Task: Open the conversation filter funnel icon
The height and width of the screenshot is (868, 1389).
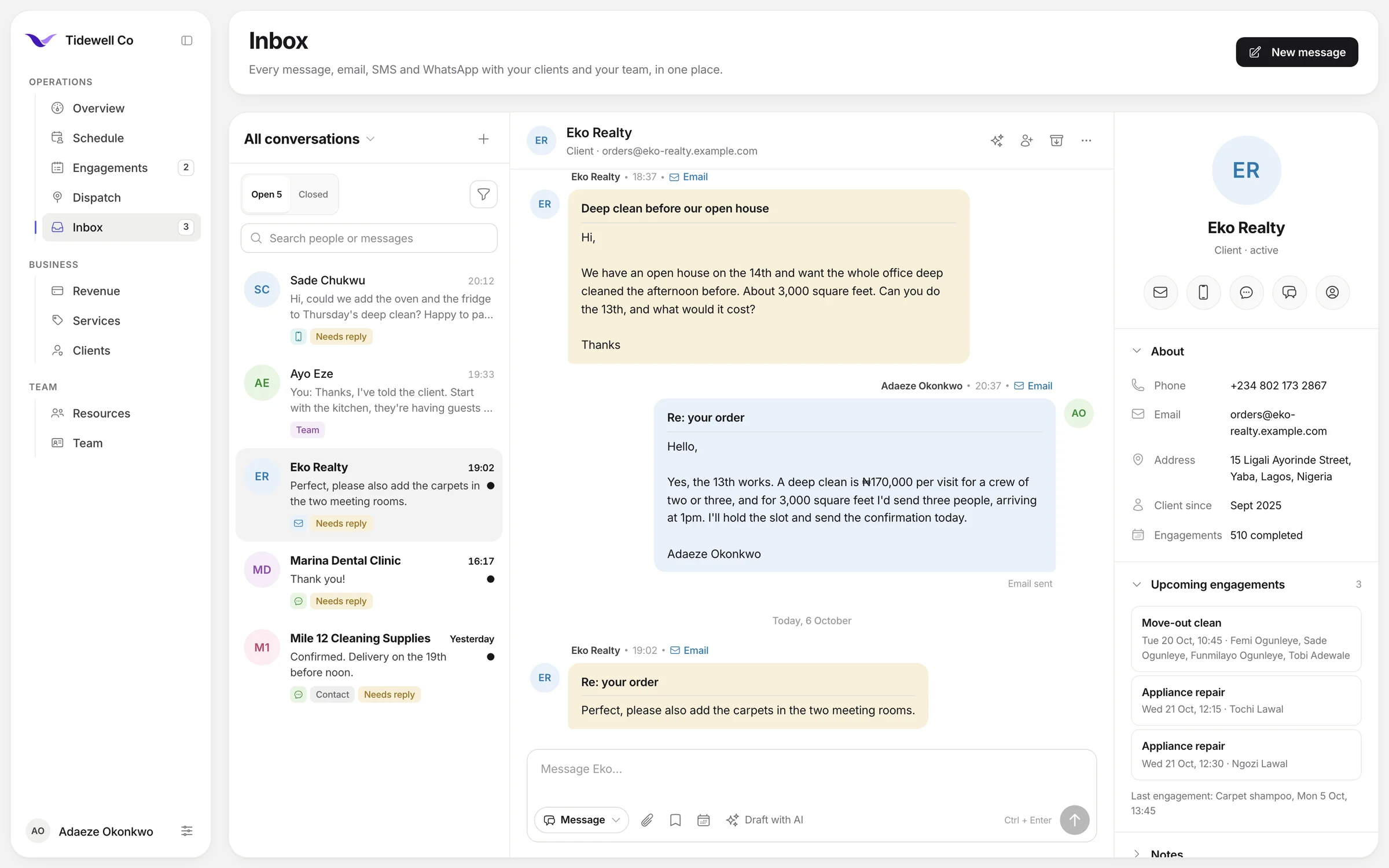Action: point(483,194)
